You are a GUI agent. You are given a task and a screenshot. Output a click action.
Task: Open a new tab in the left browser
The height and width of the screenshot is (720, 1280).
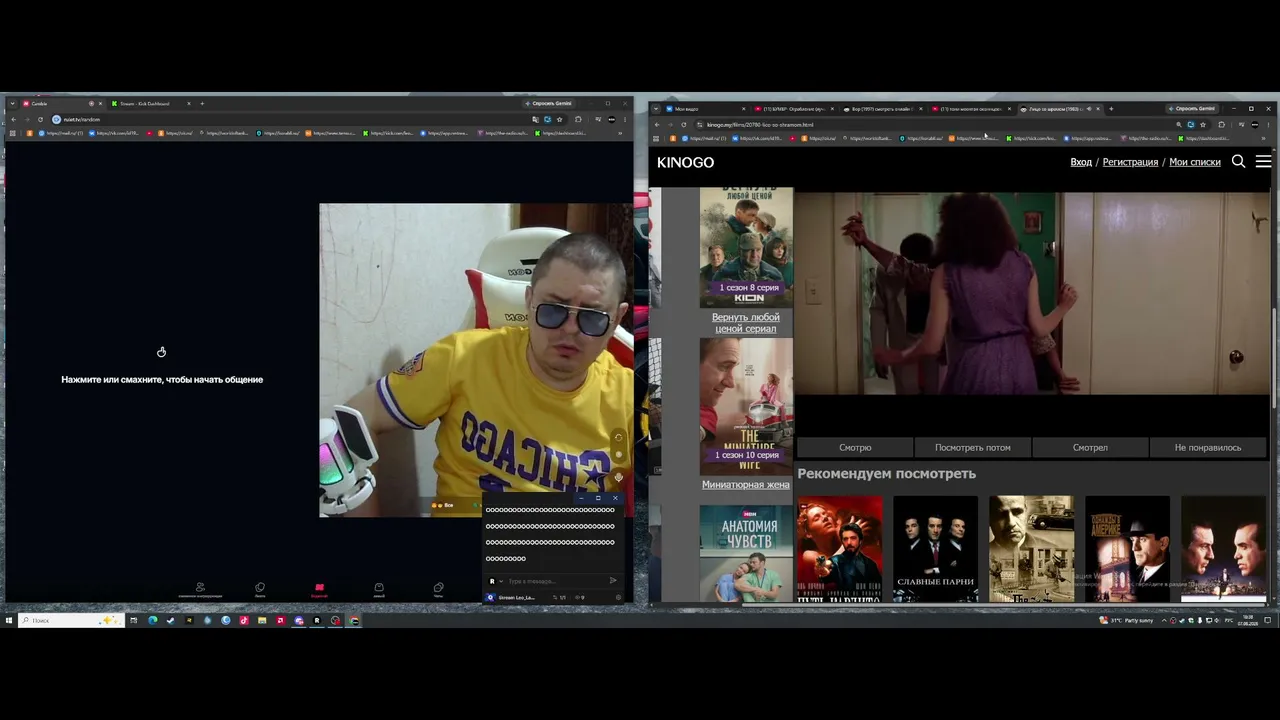coord(202,103)
